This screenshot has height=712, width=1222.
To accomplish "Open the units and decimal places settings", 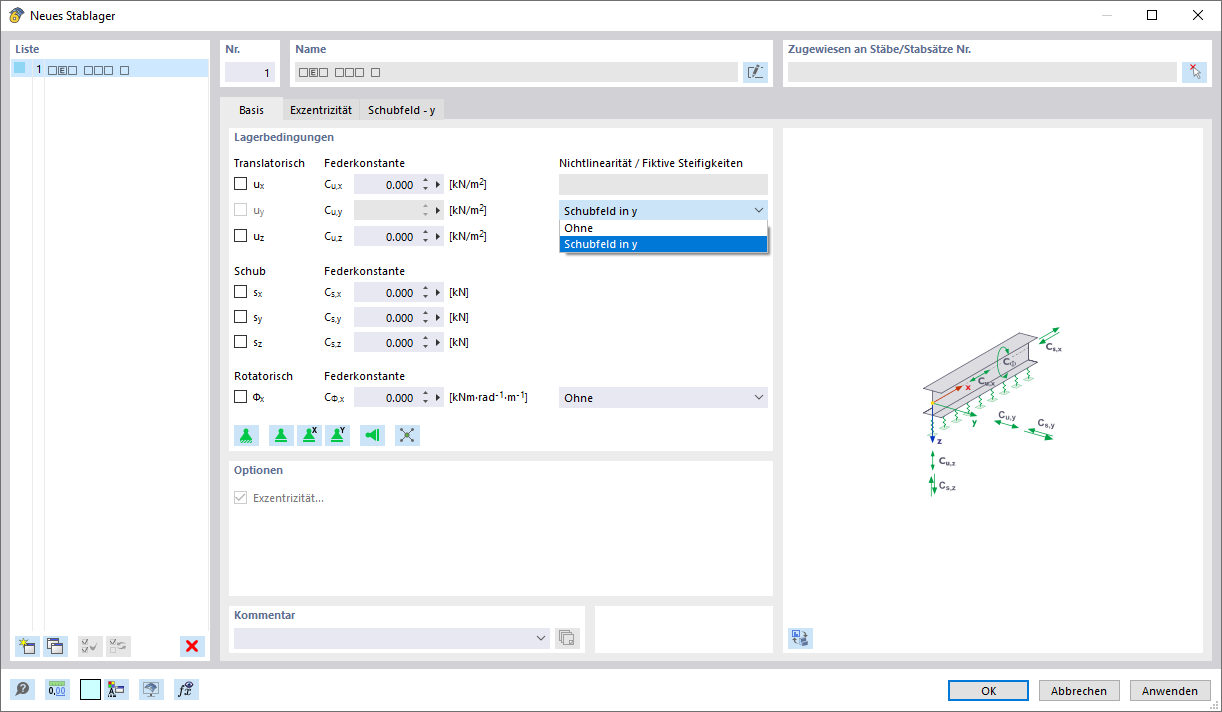I will click(57, 689).
